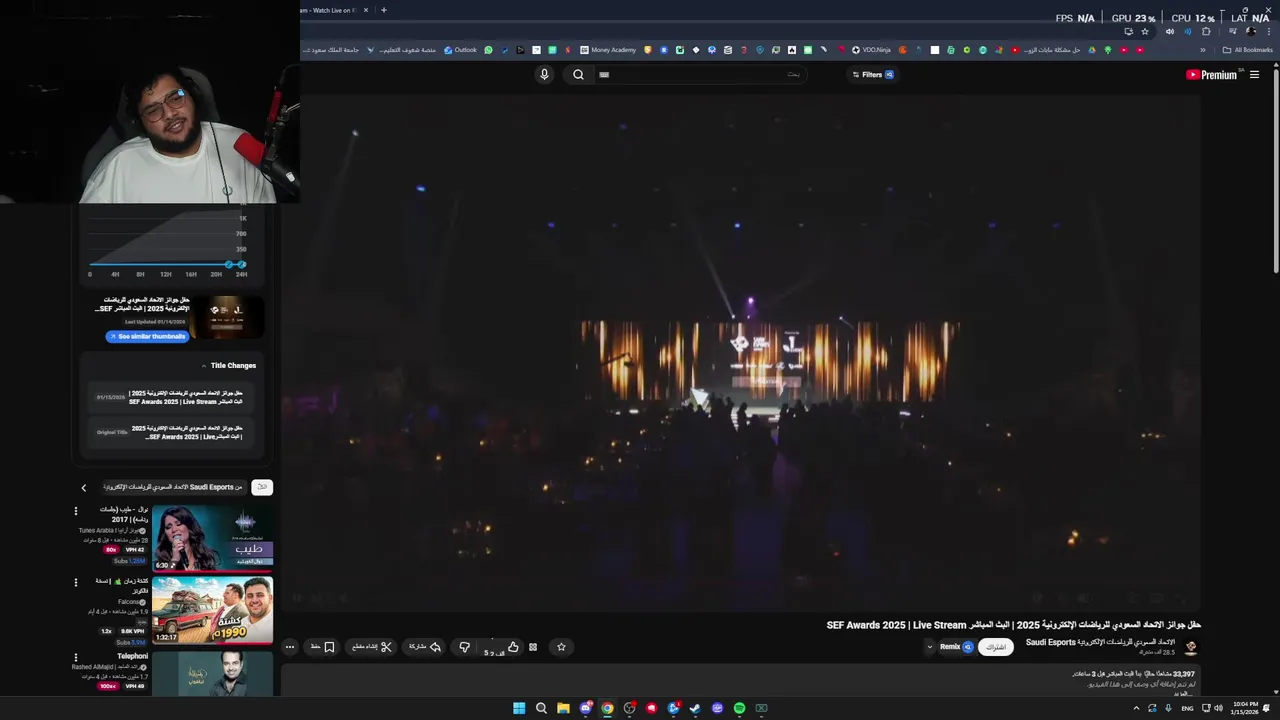
Task: Save video with bookmark icon
Action: [x=323, y=647]
